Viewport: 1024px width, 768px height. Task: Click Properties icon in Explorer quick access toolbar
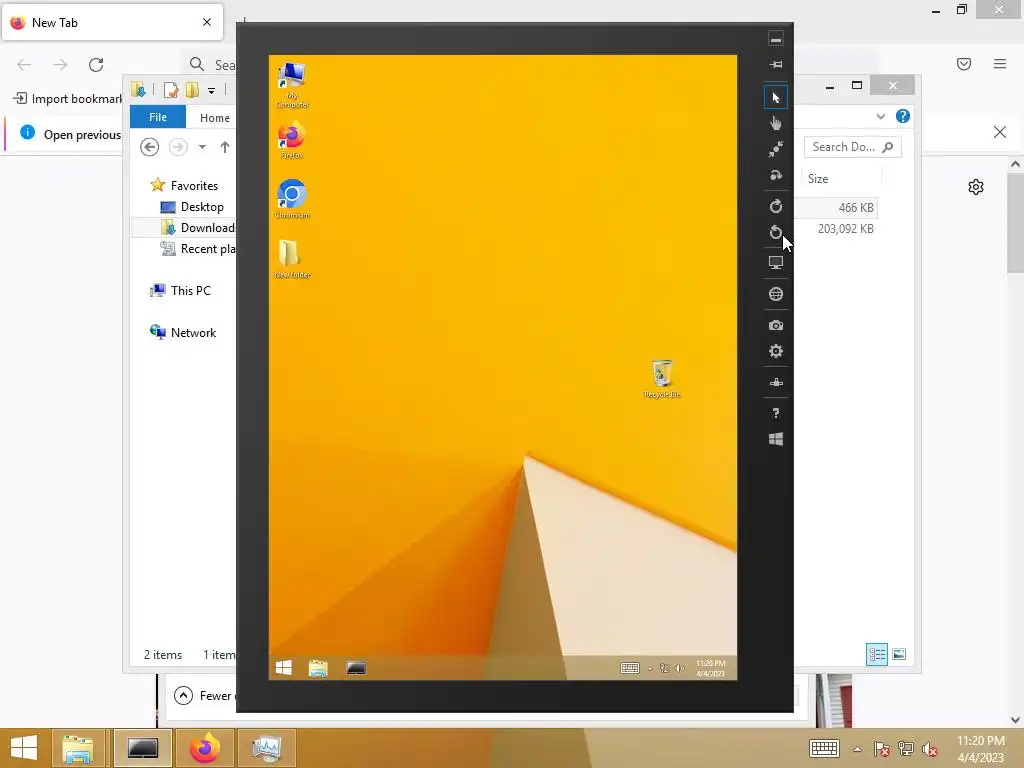click(x=170, y=90)
